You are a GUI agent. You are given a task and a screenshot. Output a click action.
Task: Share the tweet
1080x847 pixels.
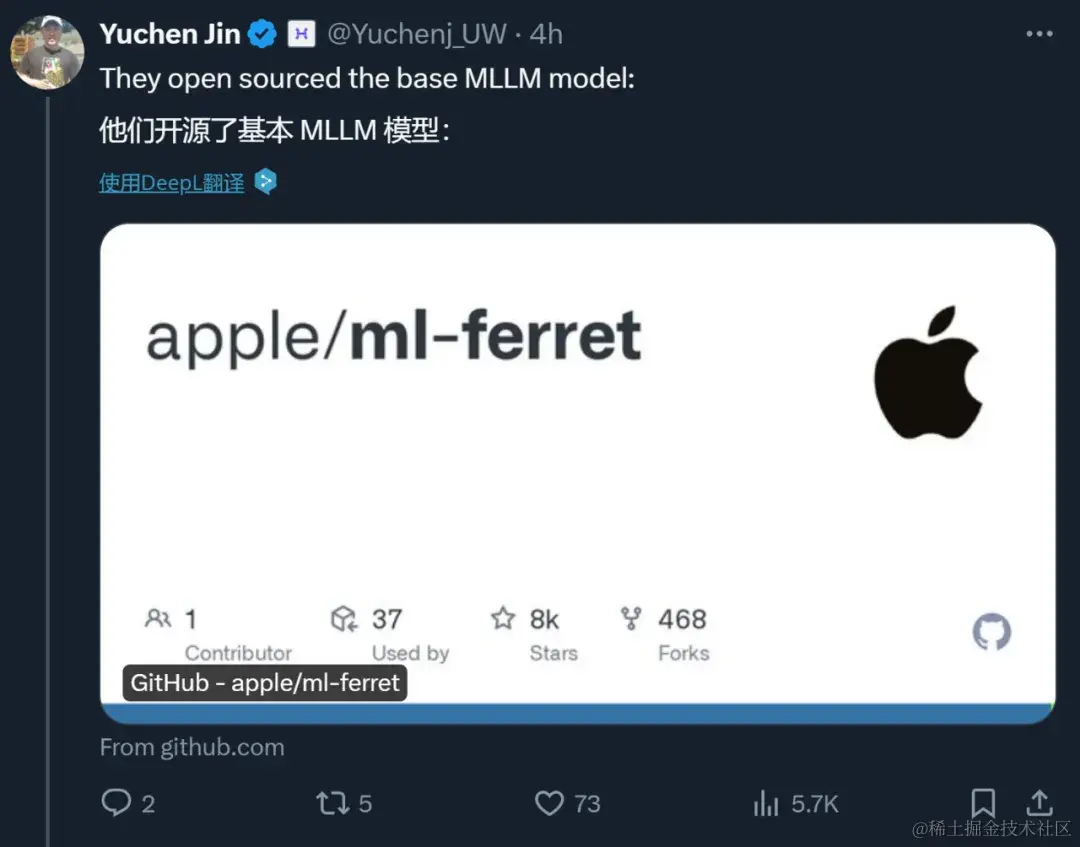click(1039, 803)
